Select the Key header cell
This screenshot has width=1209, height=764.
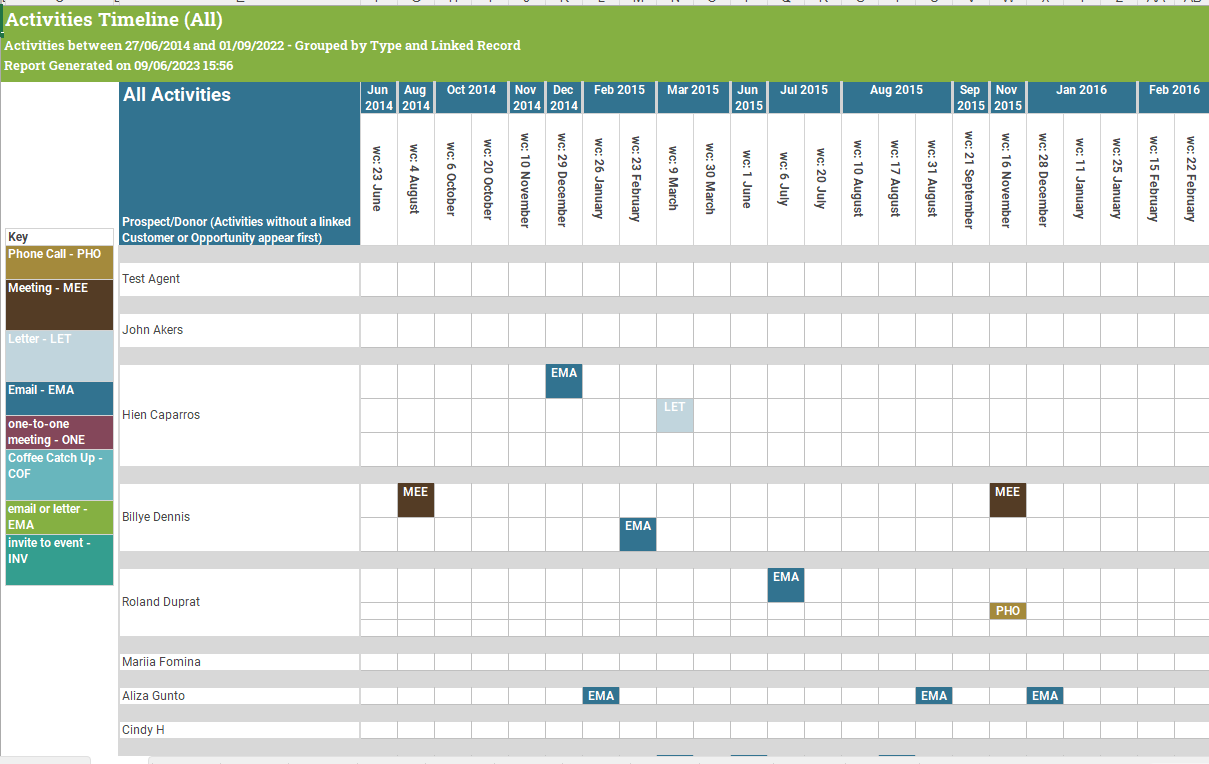pyautogui.click(x=59, y=237)
